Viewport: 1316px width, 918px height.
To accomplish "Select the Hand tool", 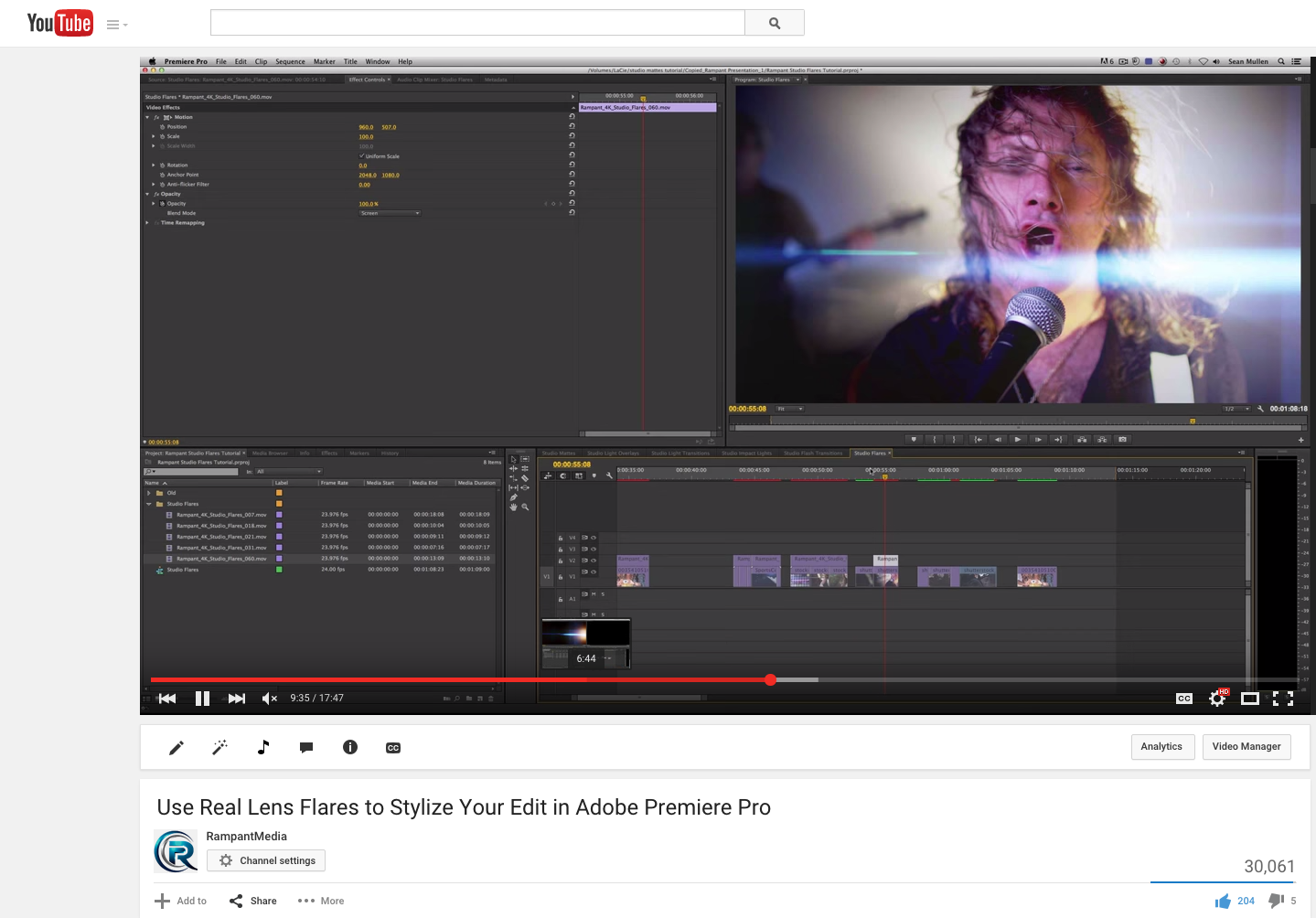I will pyautogui.click(x=514, y=507).
